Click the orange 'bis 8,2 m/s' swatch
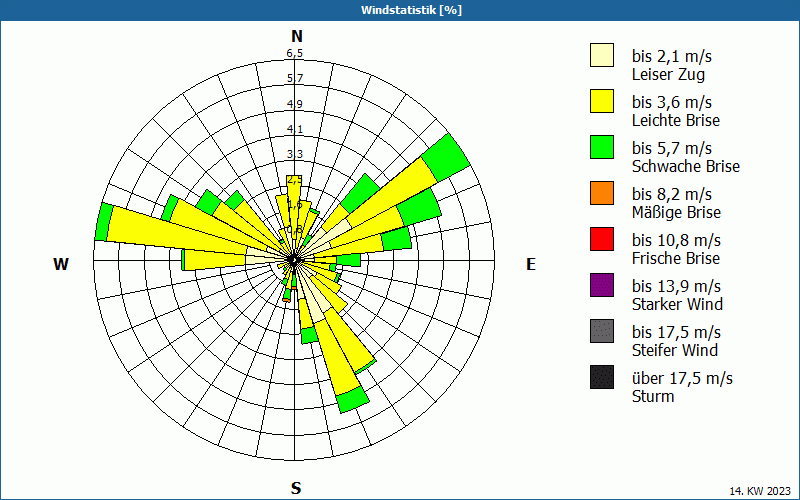Viewport: 800px width, 500px height. point(602,193)
